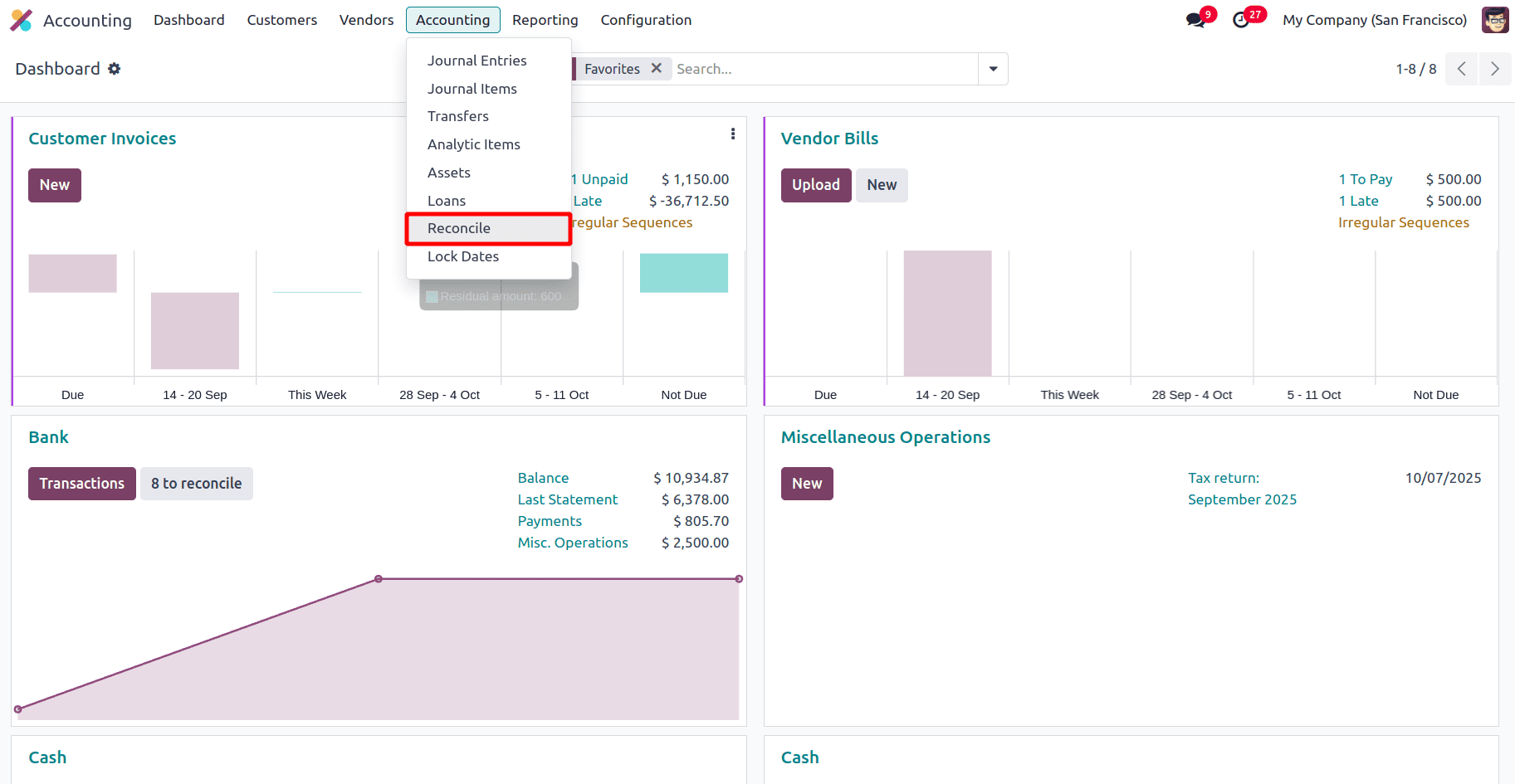The width and height of the screenshot is (1515, 784).
Task: Click the Odoo Accounting app logo icon
Action: click(21, 20)
